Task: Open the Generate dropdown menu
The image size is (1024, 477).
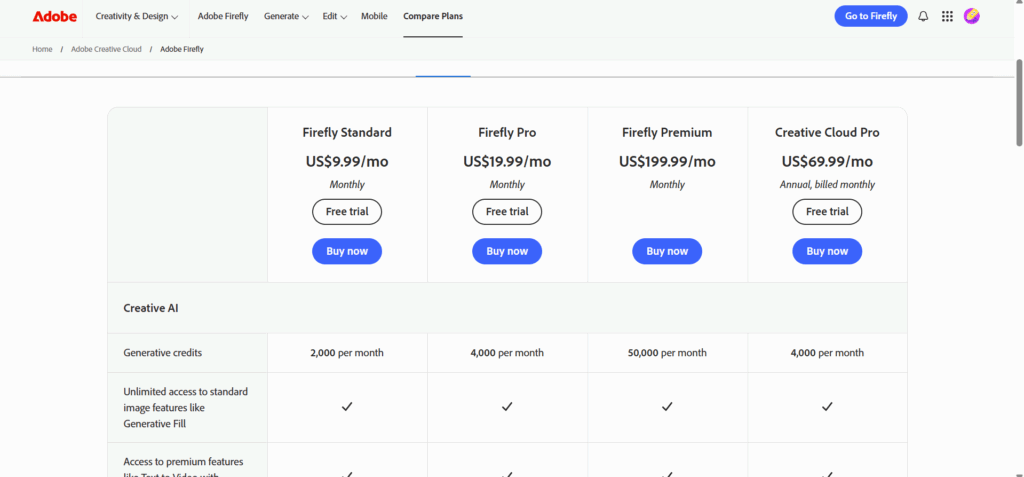Action: point(286,16)
